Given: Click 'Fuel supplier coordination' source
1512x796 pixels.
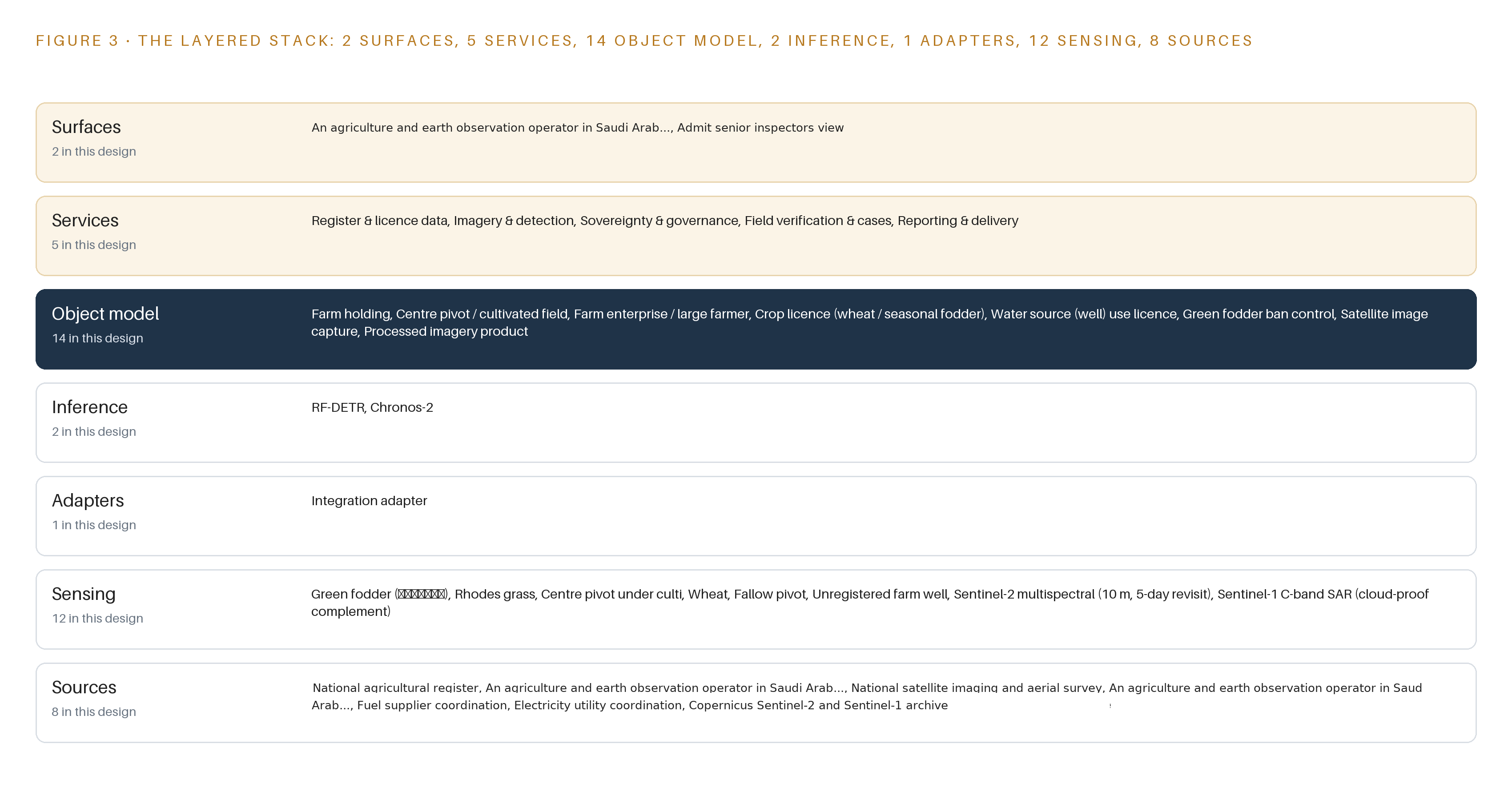Looking at the screenshot, I should click(433, 705).
